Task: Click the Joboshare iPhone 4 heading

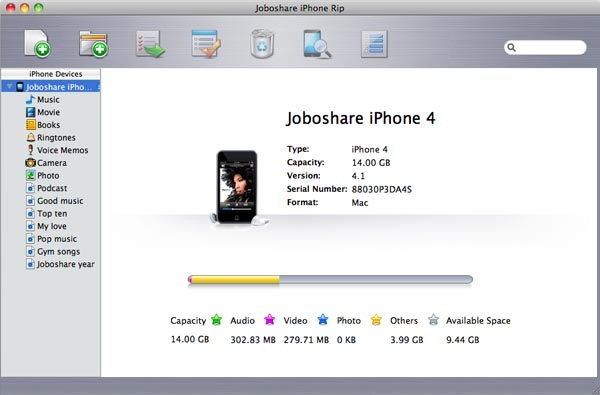Action: tap(360, 118)
